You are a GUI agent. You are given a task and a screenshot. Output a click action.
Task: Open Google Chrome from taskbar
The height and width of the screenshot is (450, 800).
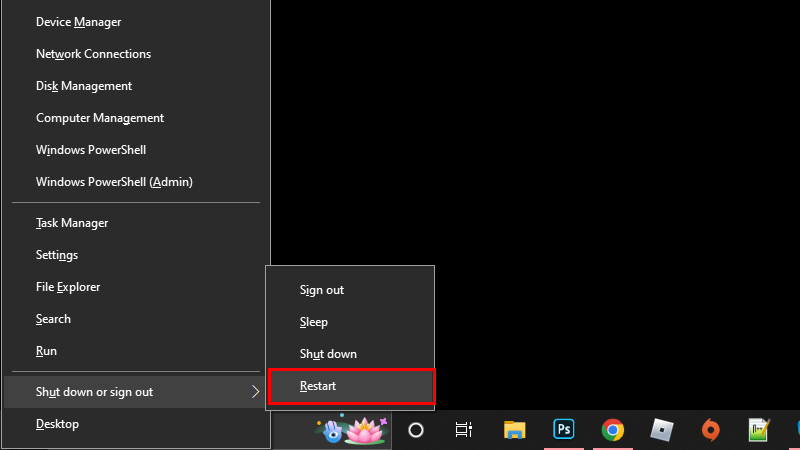613,430
